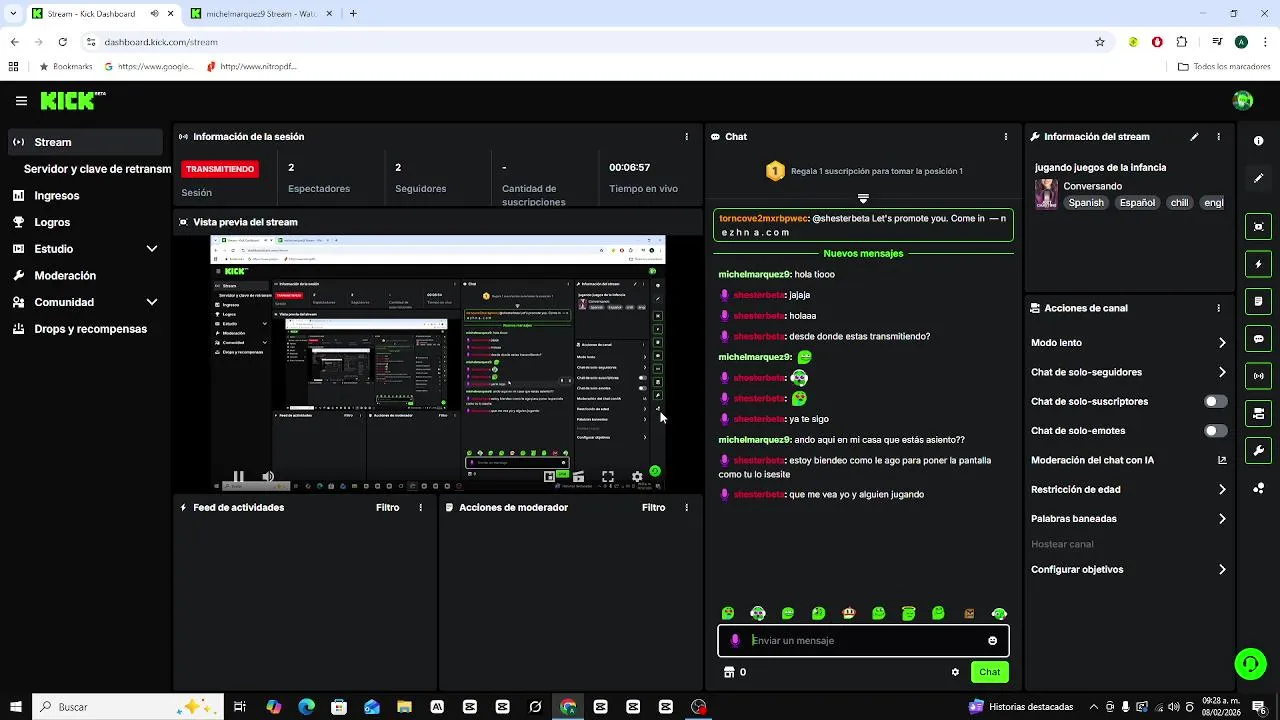Screen dimensions: 1280x720
Task: Toggle the lightning bolt widget in right rail
Action: [x=1259, y=264]
